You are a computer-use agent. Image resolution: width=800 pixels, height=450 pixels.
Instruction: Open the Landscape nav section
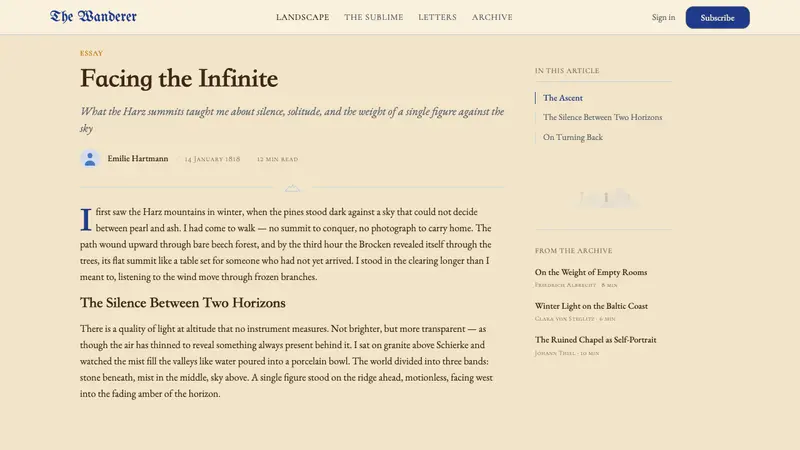pyautogui.click(x=303, y=17)
